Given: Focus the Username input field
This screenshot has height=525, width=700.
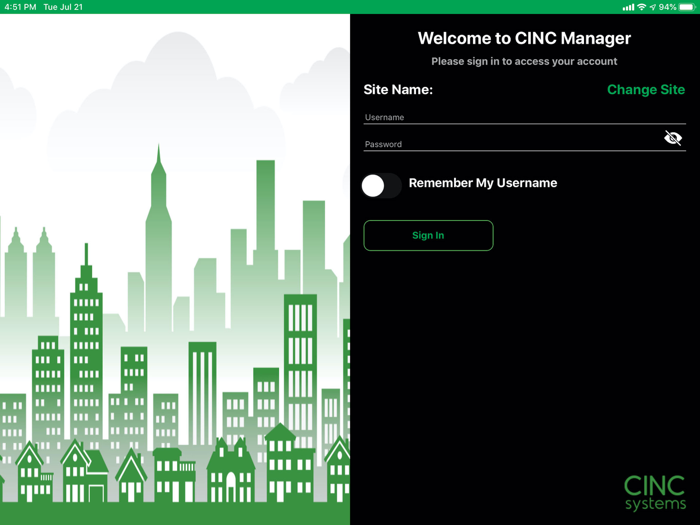Looking at the screenshot, I should (x=524, y=117).
